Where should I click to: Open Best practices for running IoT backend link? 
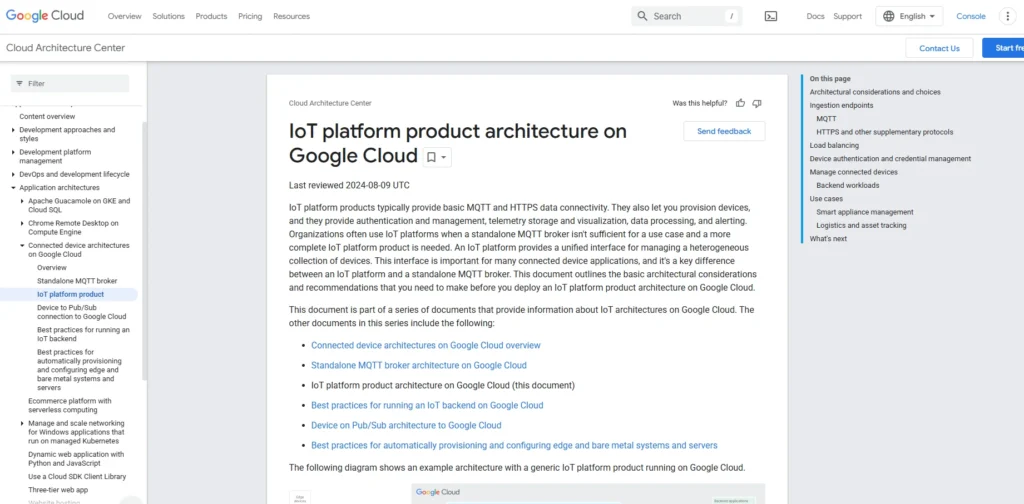coord(427,405)
